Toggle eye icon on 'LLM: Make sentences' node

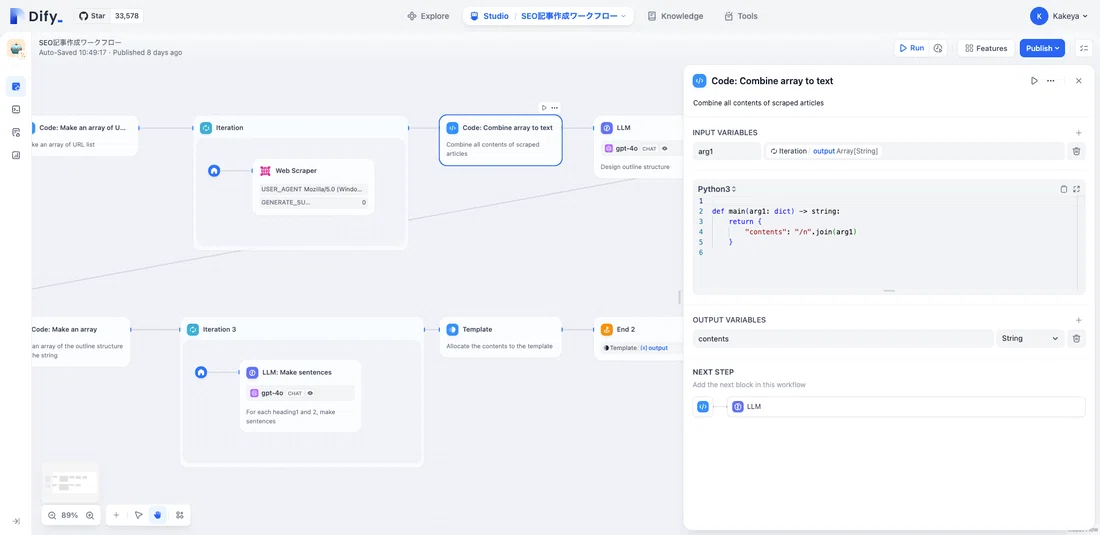point(310,393)
